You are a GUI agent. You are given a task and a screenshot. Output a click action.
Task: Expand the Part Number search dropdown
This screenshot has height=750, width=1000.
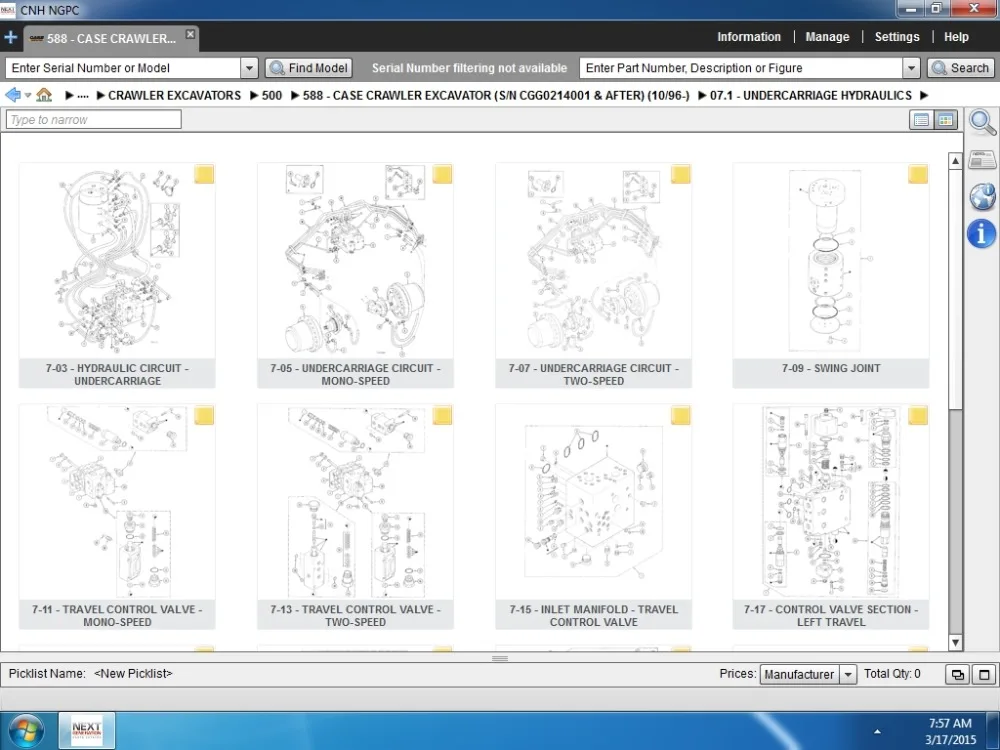pyautogui.click(x=911, y=68)
